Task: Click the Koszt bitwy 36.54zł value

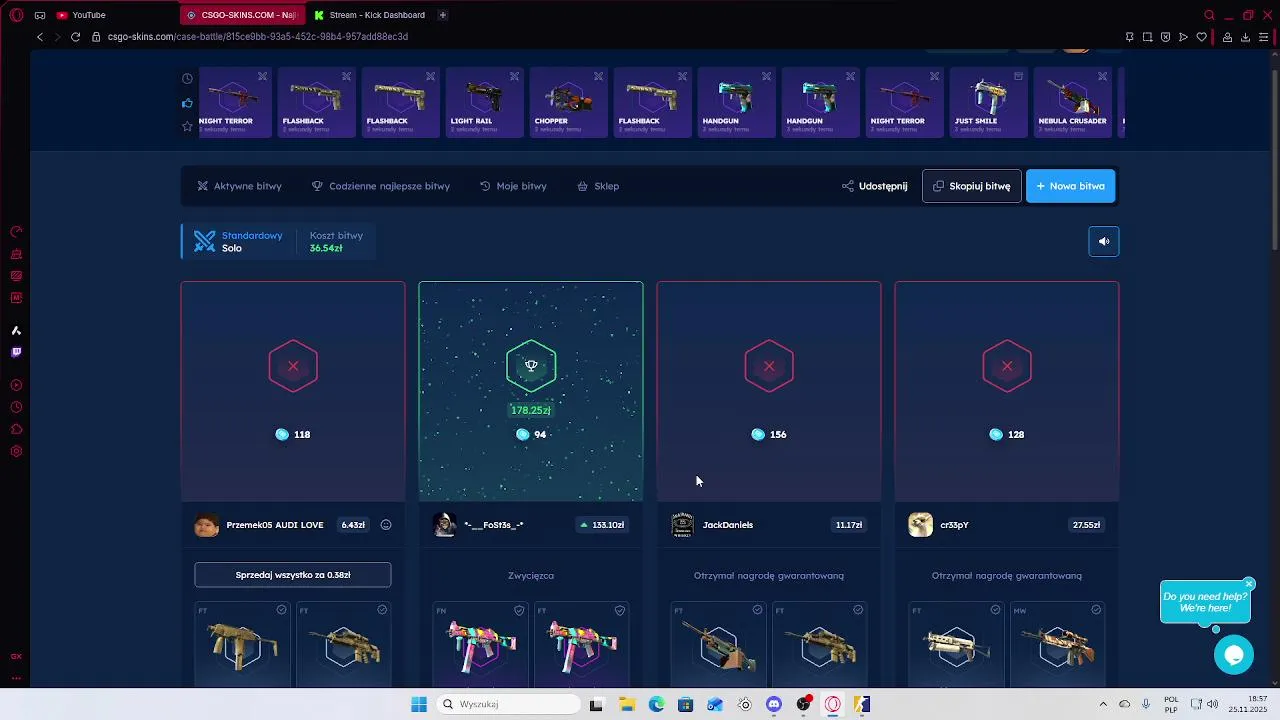Action: [326, 248]
